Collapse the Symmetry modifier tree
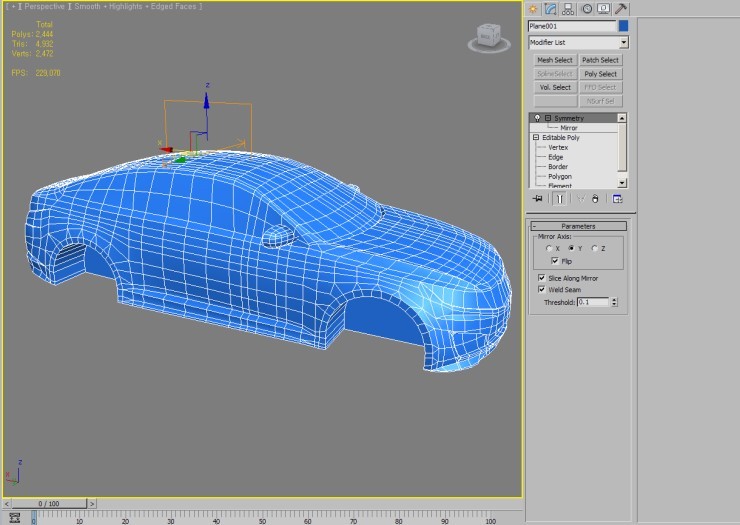The width and height of the screenshot is (740, 525). click(x=548, y=118)
